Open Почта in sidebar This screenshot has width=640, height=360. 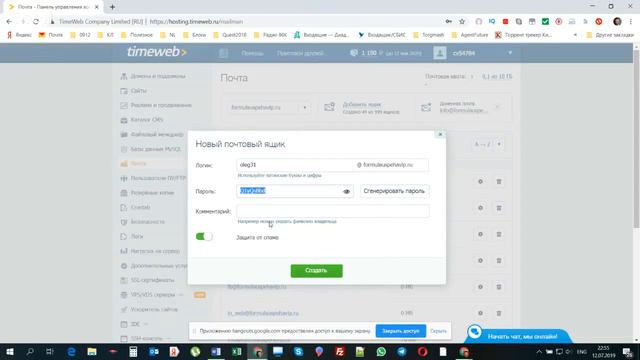138,164
